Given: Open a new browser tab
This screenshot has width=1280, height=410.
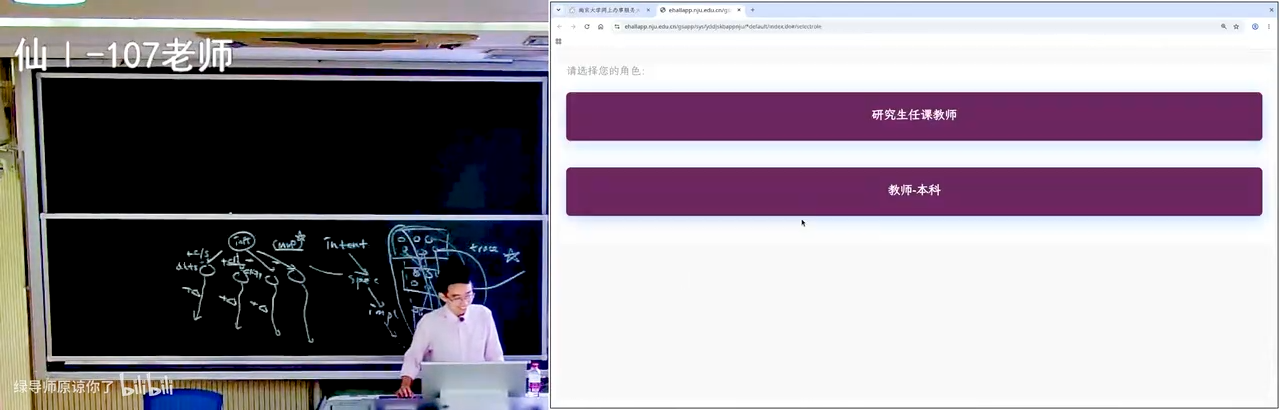Looking at the screenshot, I should pyautogui.click(x=753, y=10).
